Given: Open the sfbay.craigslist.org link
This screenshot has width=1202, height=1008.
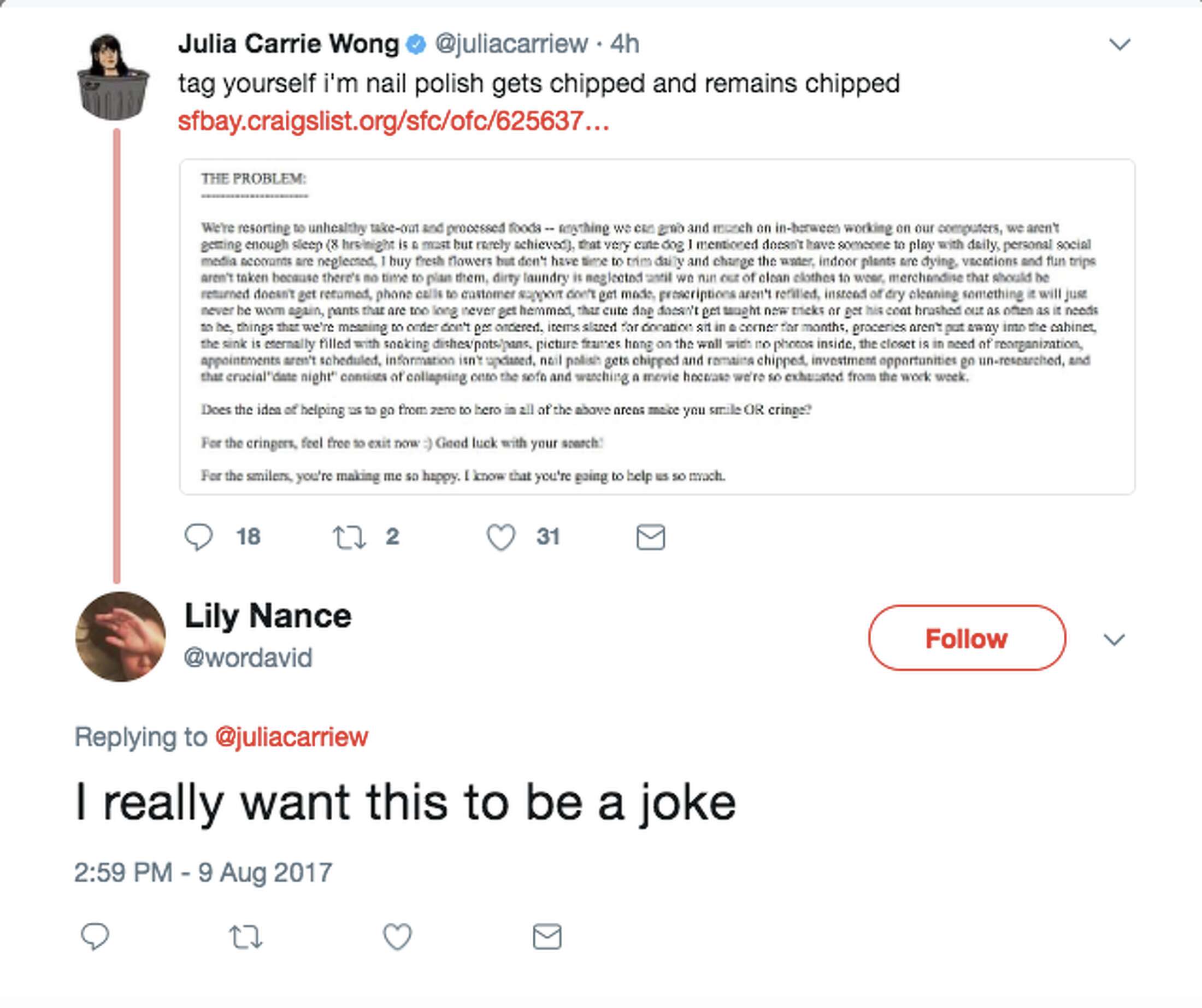Looking at the screenshot, I should [x=393, y=121].
